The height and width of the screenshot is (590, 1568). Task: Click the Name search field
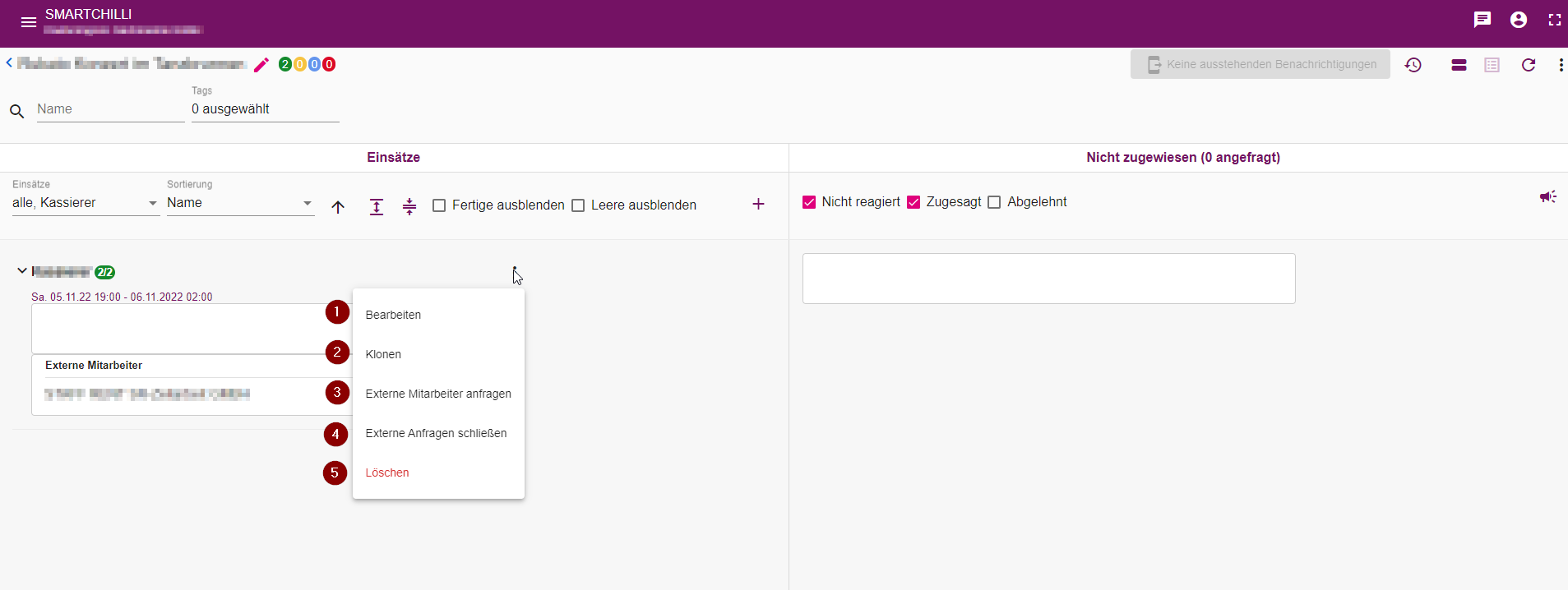[x=110, y=109]
